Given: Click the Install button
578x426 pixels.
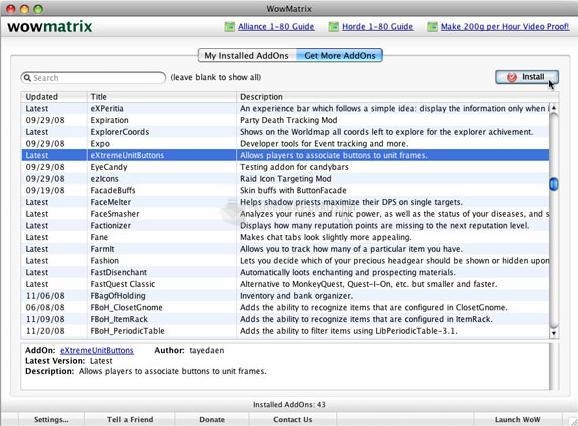Looking at the screenshot, I should click(527, 77).
